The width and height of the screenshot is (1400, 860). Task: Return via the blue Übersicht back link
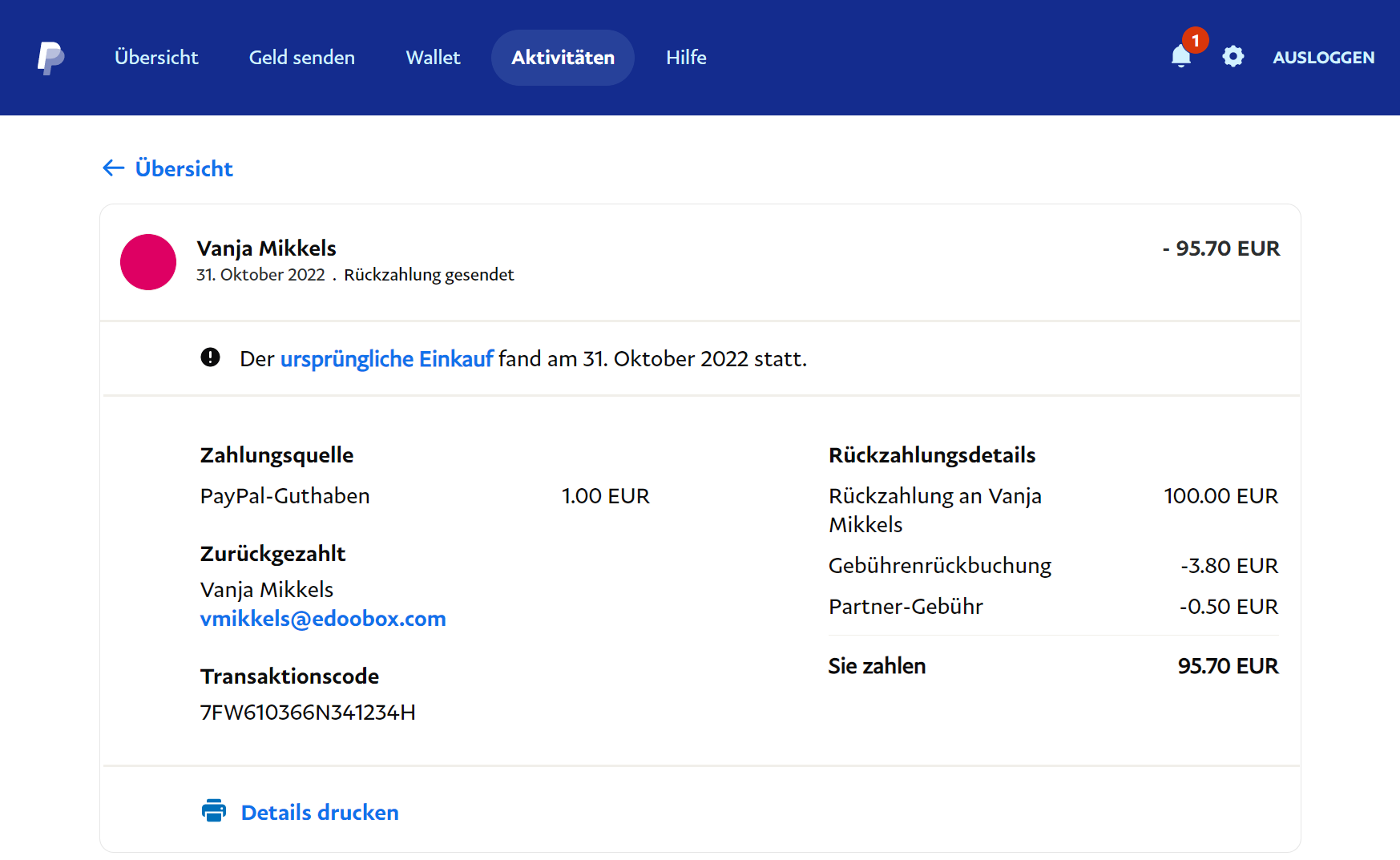pyautogui.click(x=184, y=168)
